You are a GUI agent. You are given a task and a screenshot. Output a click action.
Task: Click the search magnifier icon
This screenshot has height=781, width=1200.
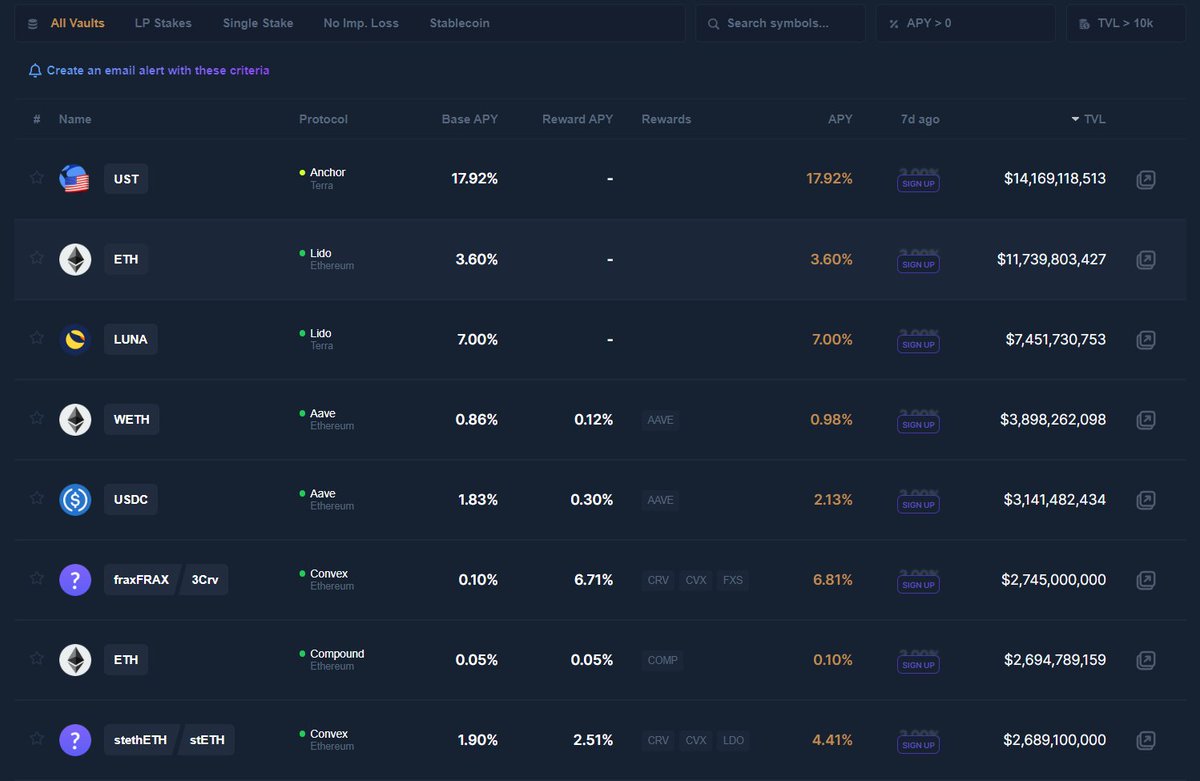714,23
